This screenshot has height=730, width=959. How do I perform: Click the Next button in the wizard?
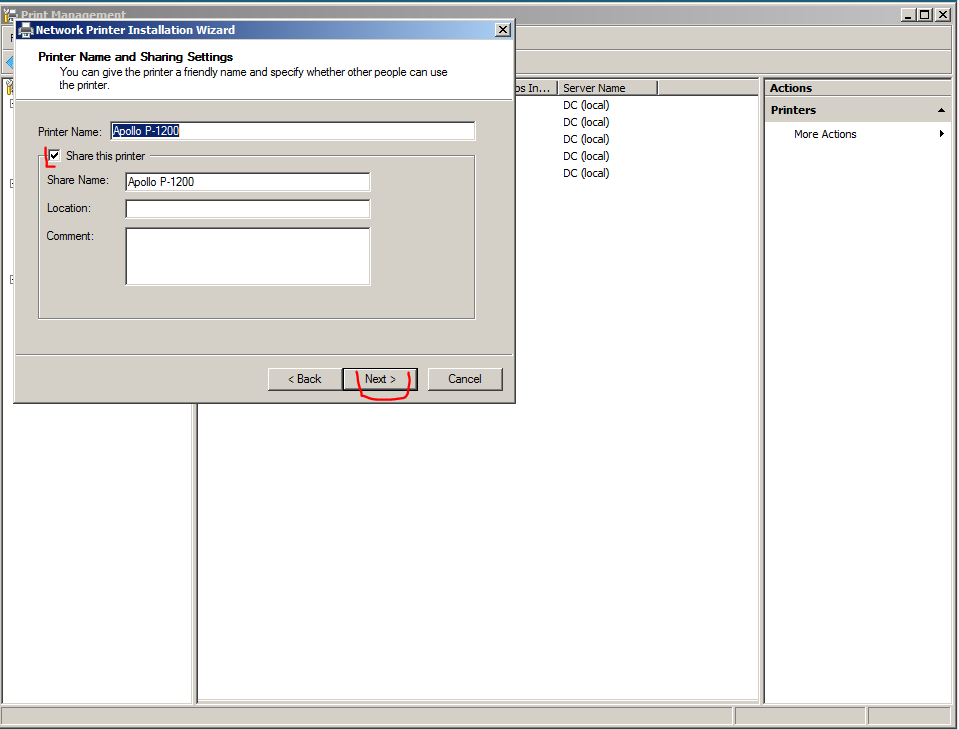click(x=380, y=379)
